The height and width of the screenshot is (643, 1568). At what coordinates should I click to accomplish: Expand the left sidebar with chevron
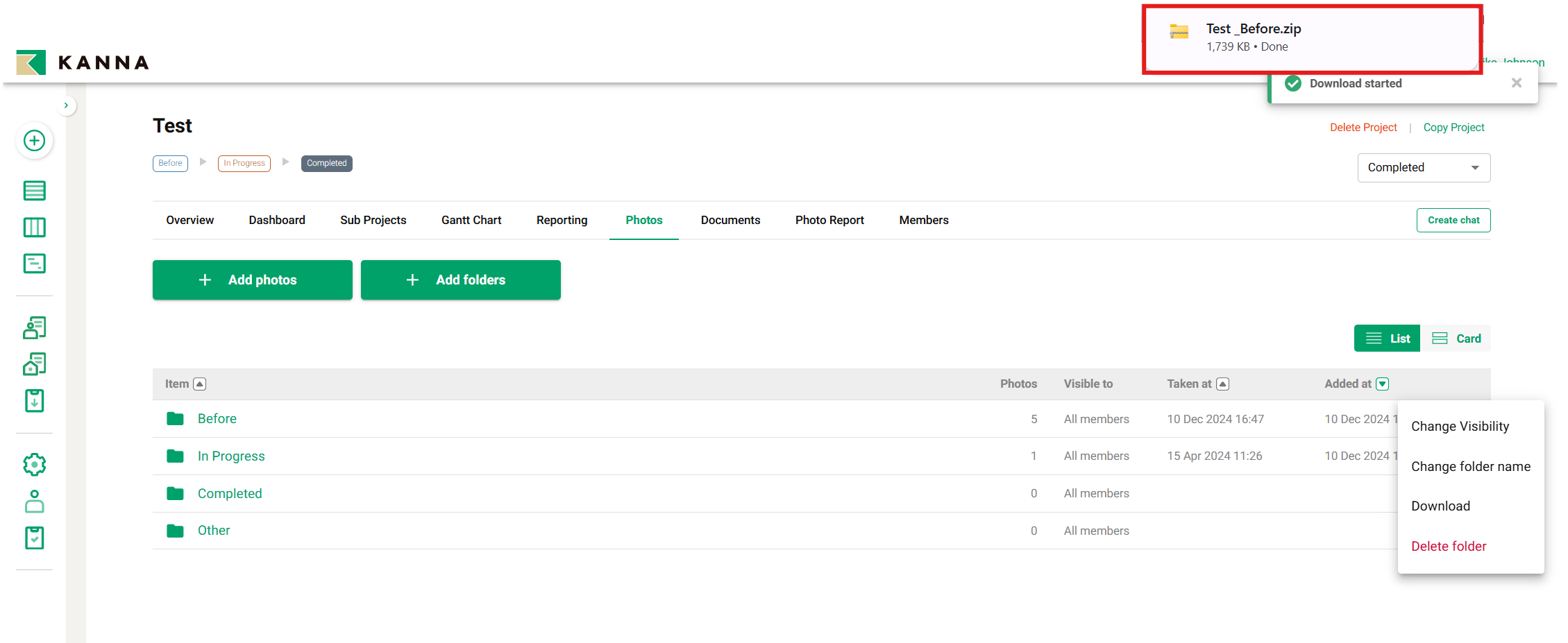coord(66,105)
